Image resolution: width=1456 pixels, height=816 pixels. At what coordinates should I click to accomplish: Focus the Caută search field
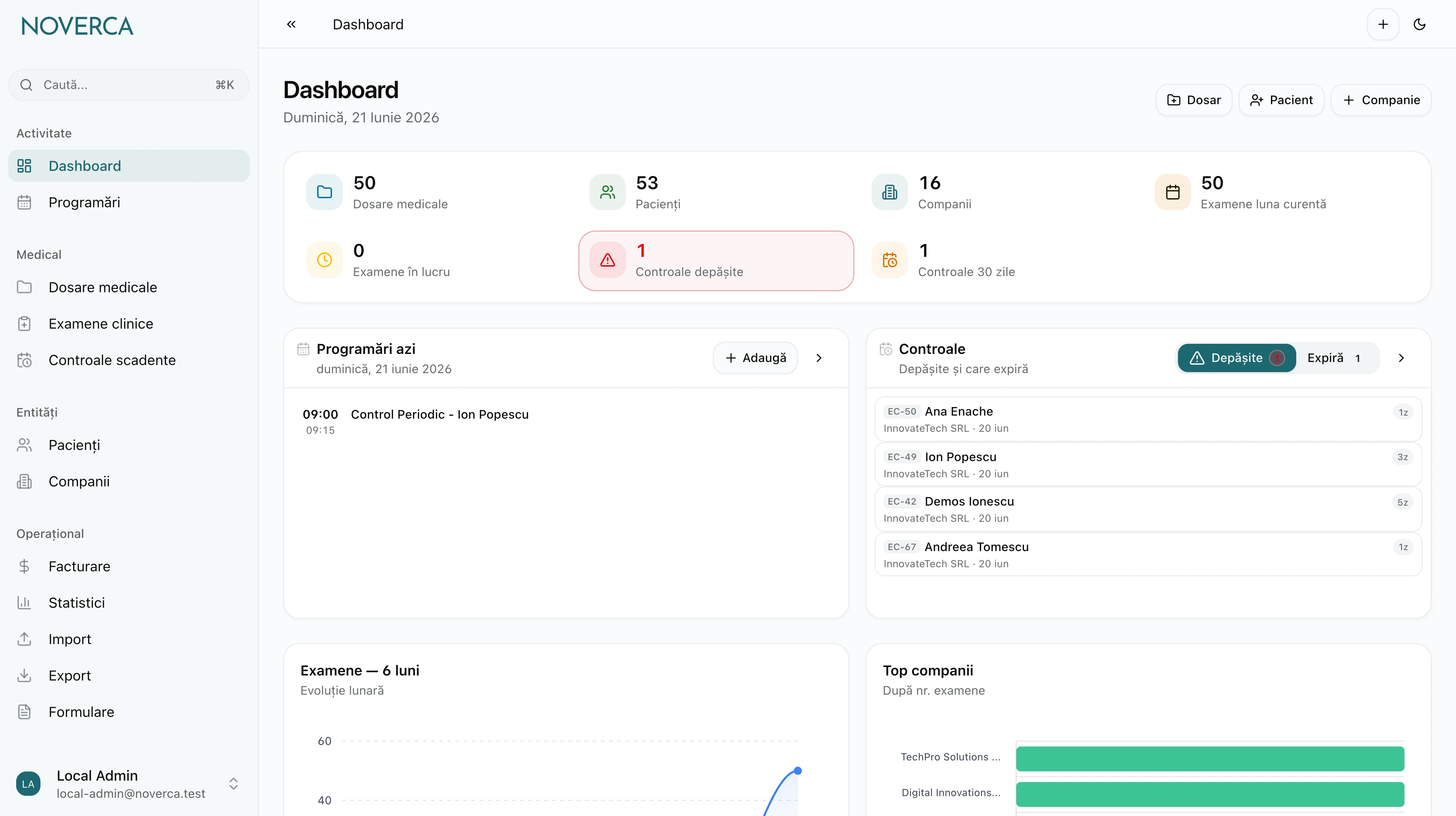pyautogui.click(x=129, y=85)
